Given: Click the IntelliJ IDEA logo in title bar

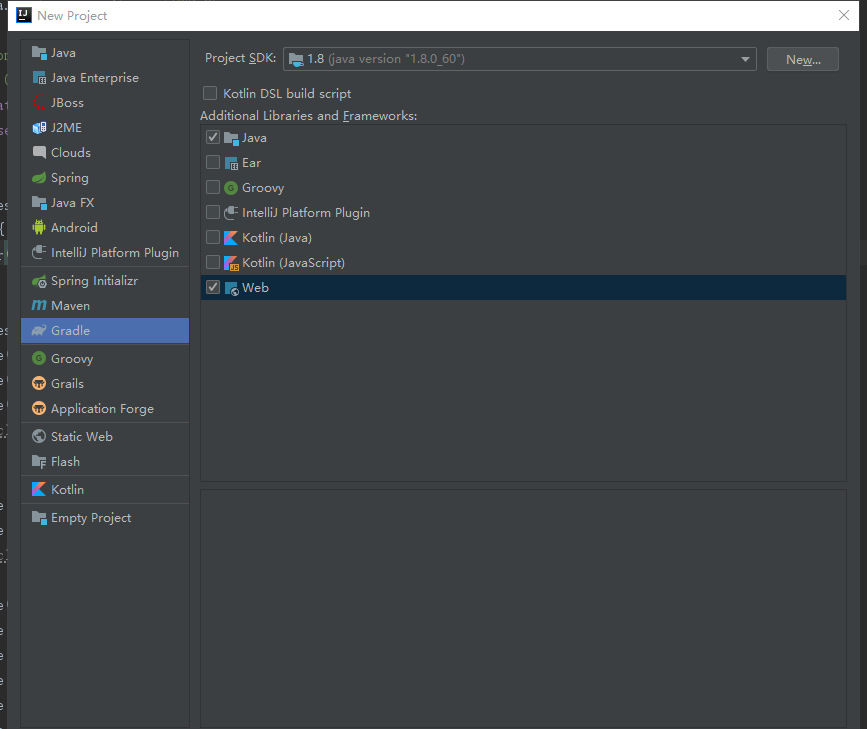Looking at the screenshot, I should pyautogui.click(x=24, y=15).
